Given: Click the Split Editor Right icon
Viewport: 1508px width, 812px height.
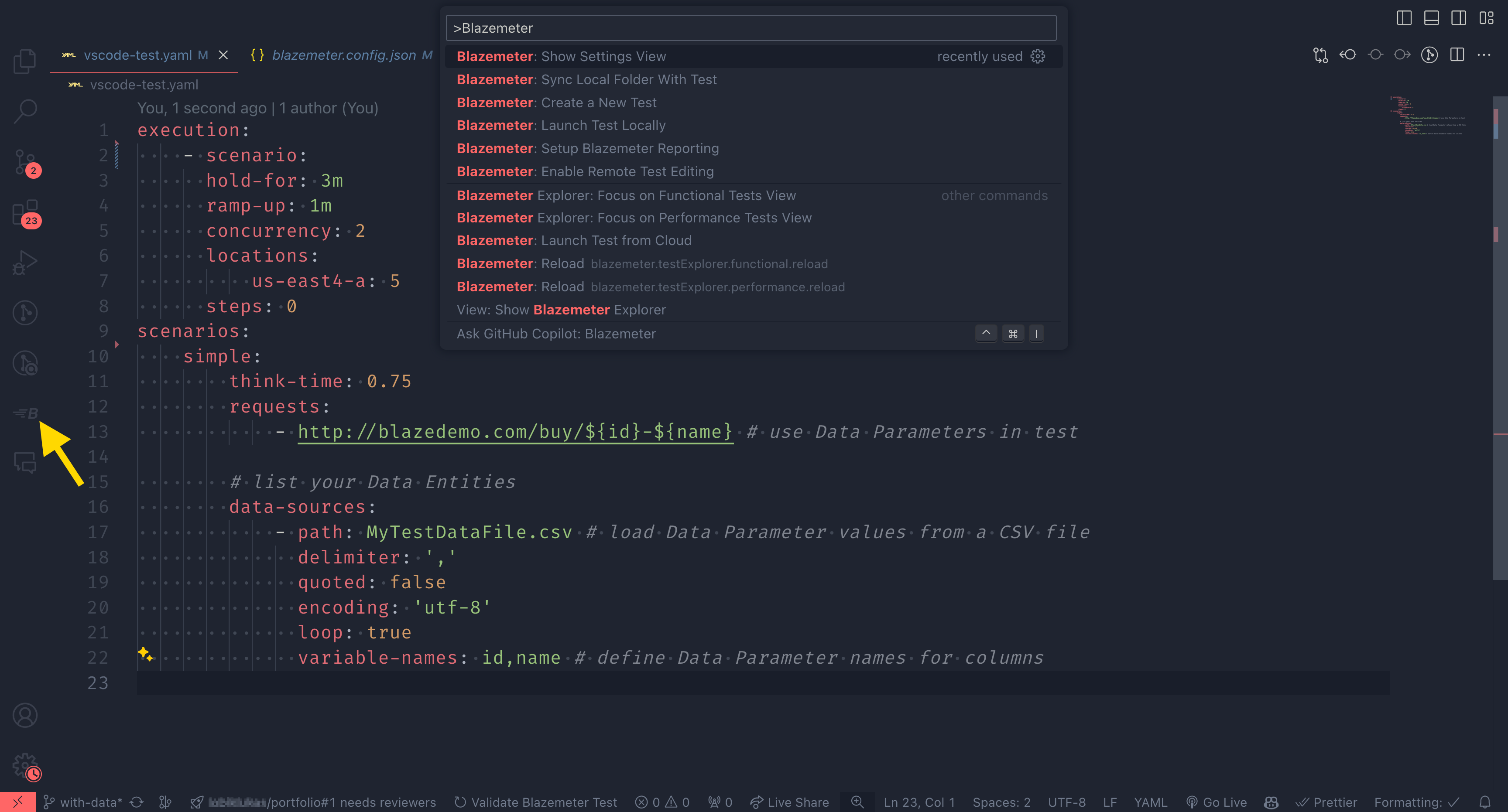Looking at the screenshot, I should [x=1457, y=55].
